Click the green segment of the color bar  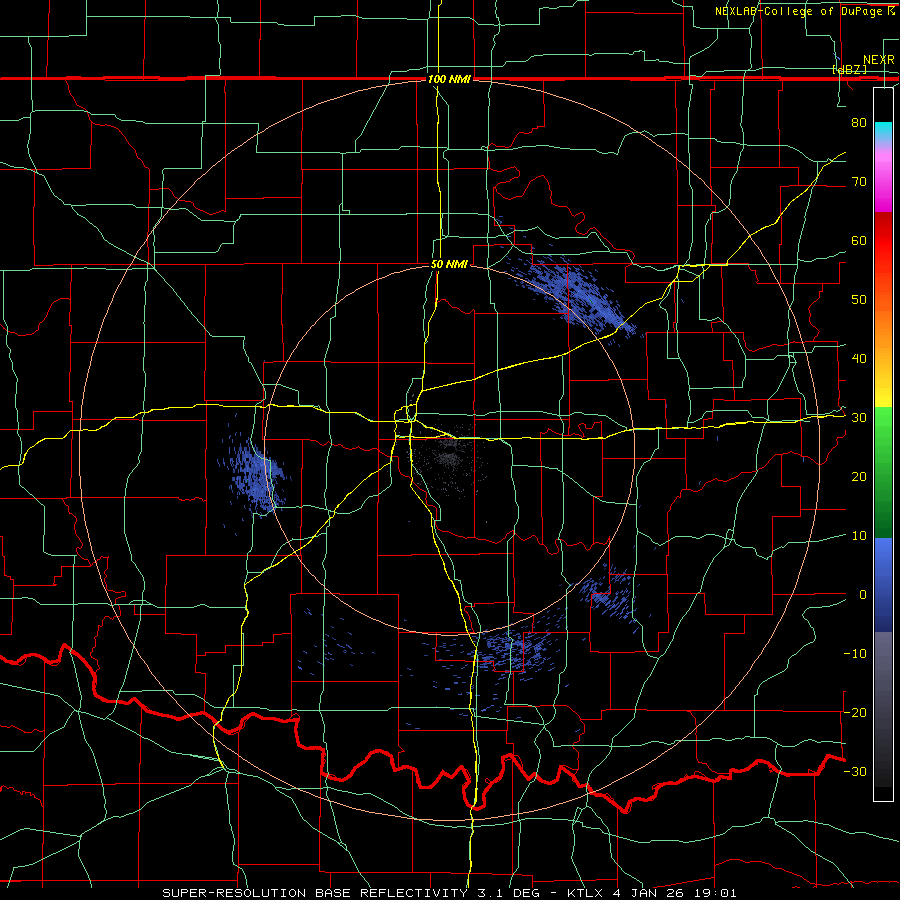[x=883, y=472]
